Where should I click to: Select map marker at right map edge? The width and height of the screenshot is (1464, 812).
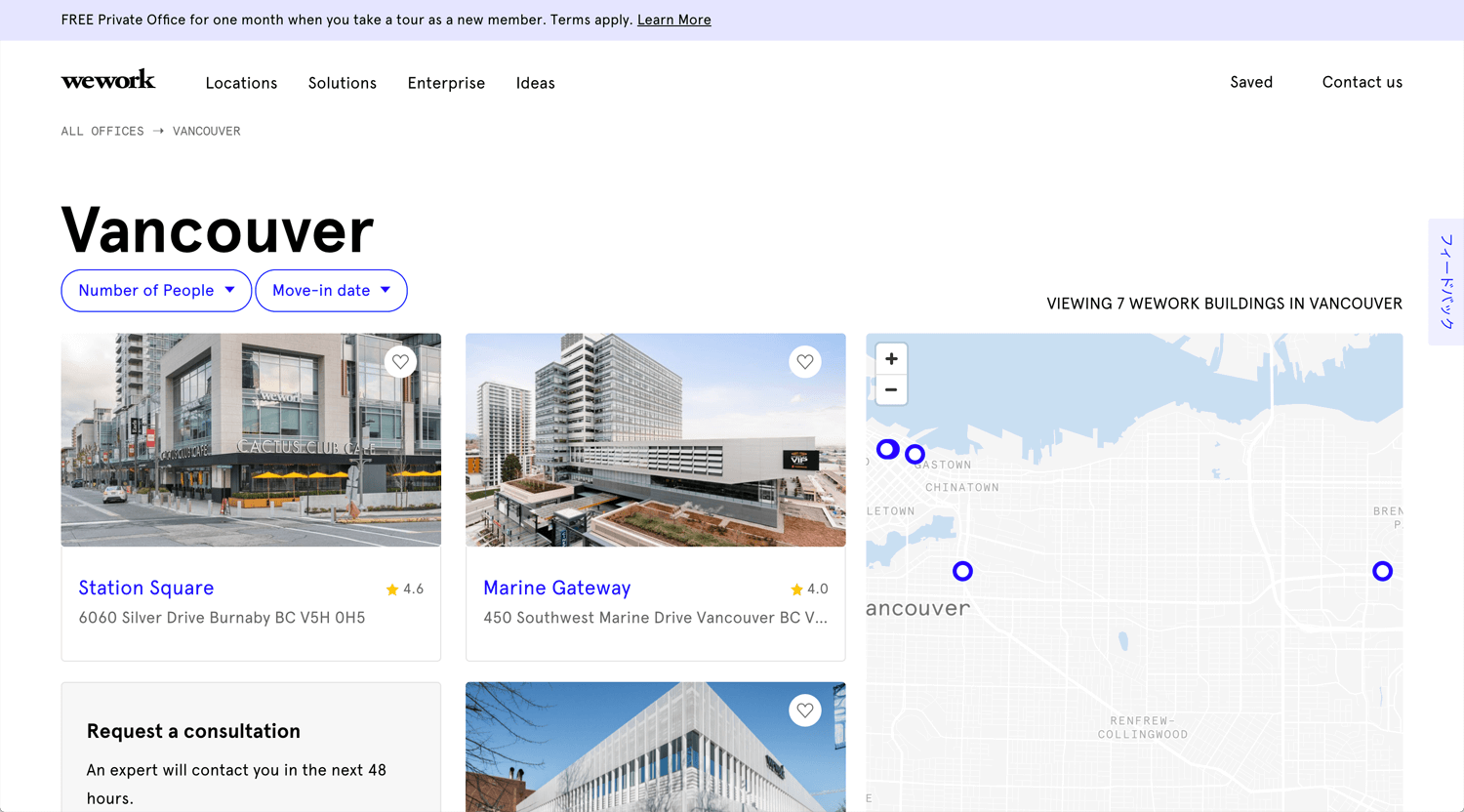pos(1382,571)
